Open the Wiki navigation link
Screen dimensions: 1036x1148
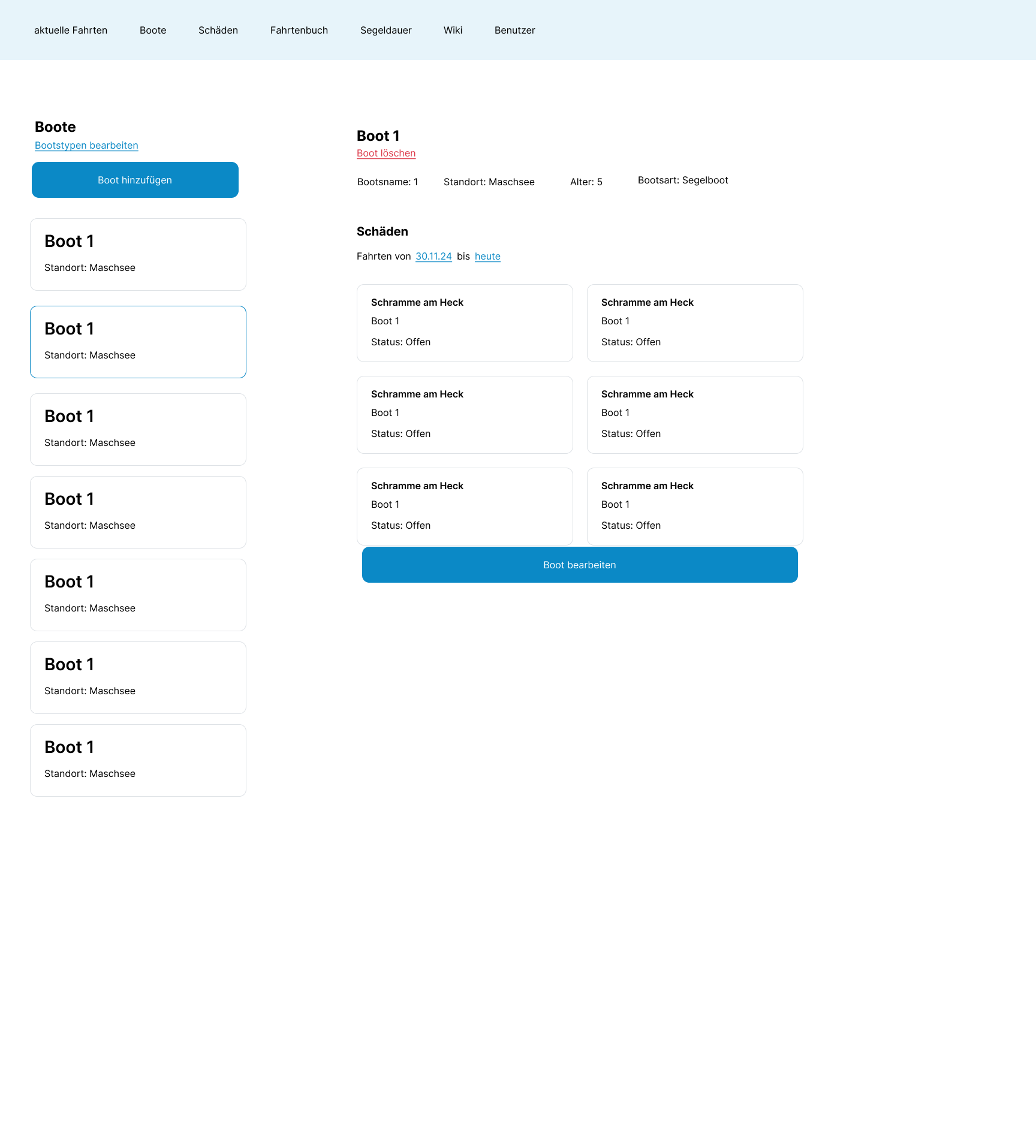(453, 31)
